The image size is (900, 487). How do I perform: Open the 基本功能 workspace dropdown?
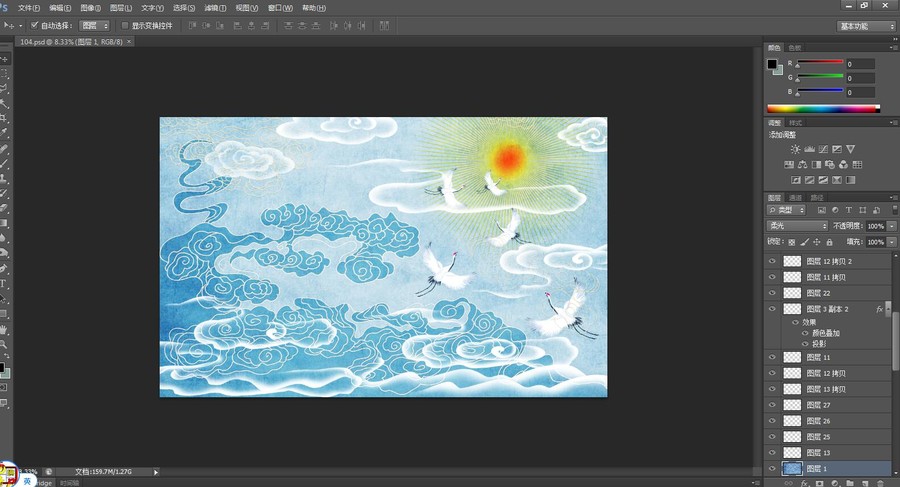tap(866, 26)
